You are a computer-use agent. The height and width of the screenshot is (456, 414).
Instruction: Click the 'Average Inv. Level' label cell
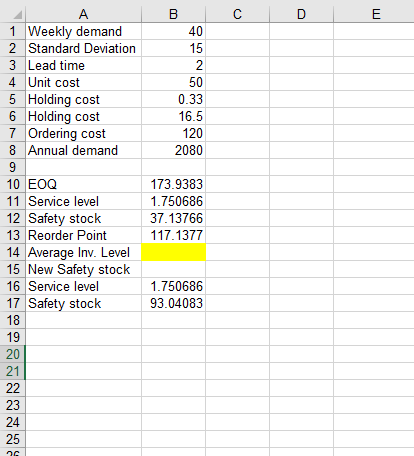coord(83,252)
